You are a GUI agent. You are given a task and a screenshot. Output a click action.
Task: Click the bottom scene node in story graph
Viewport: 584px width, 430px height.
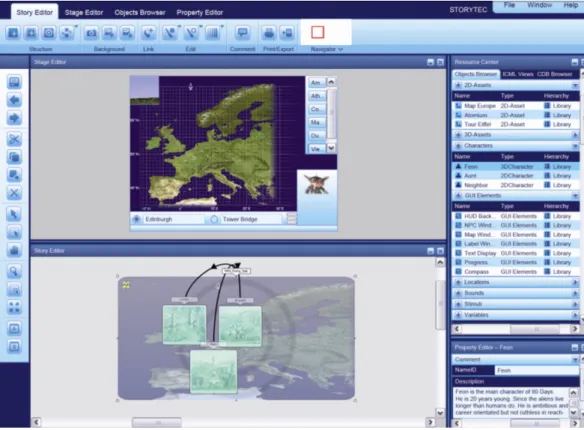coord(213,372)
